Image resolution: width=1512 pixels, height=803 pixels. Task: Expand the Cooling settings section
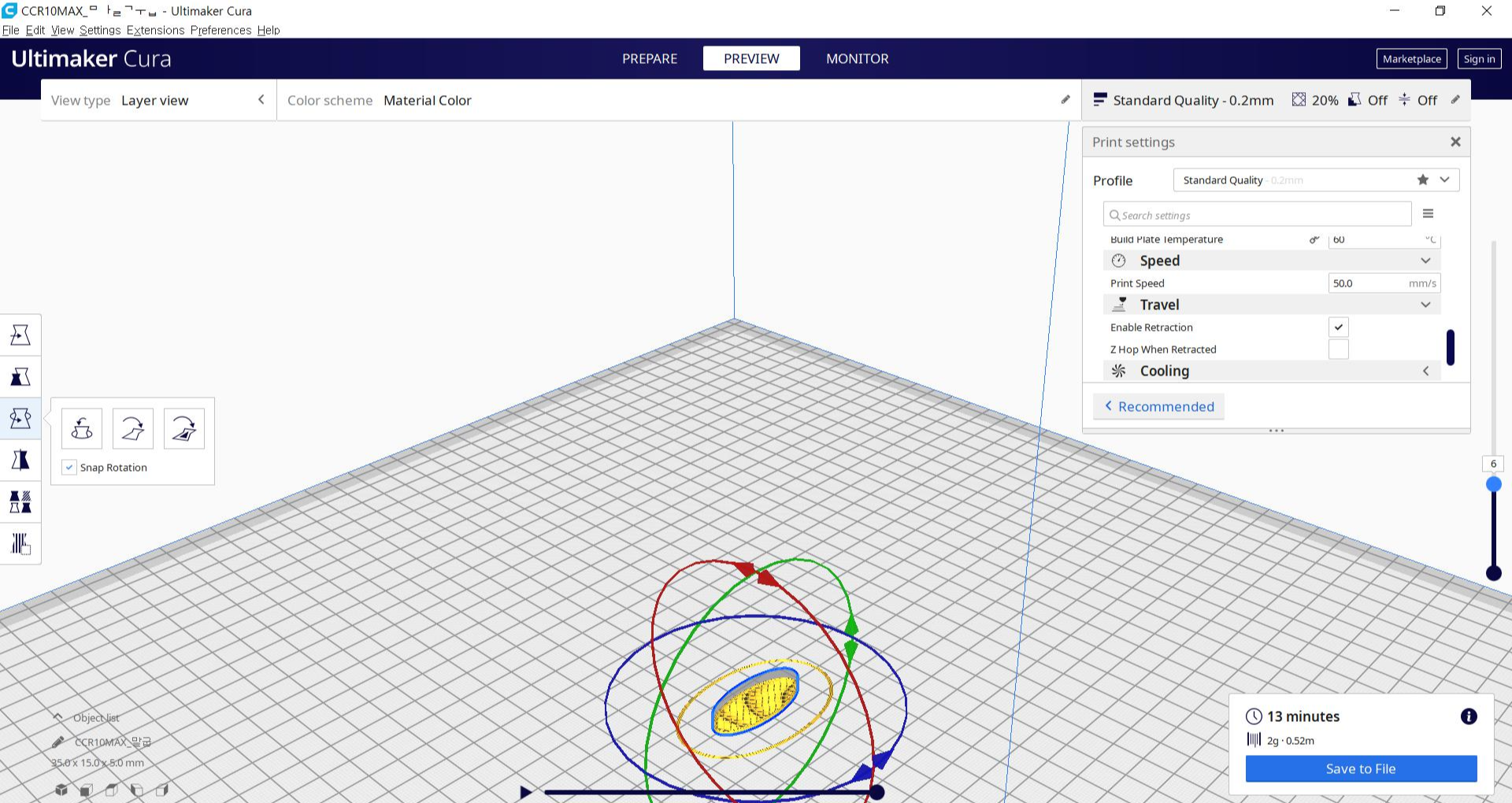(1272, 371)
